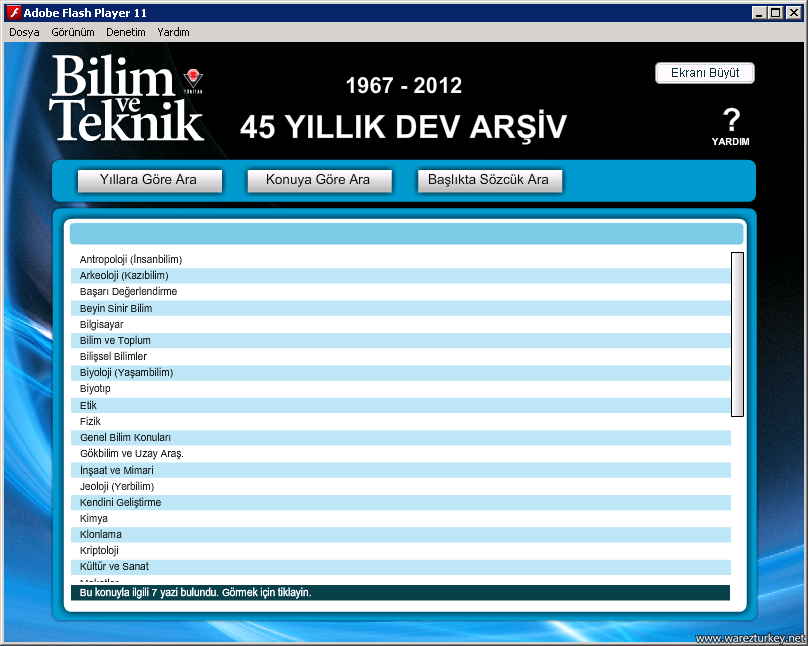Select Kendini Geliştirme topic

click(401, 503)
